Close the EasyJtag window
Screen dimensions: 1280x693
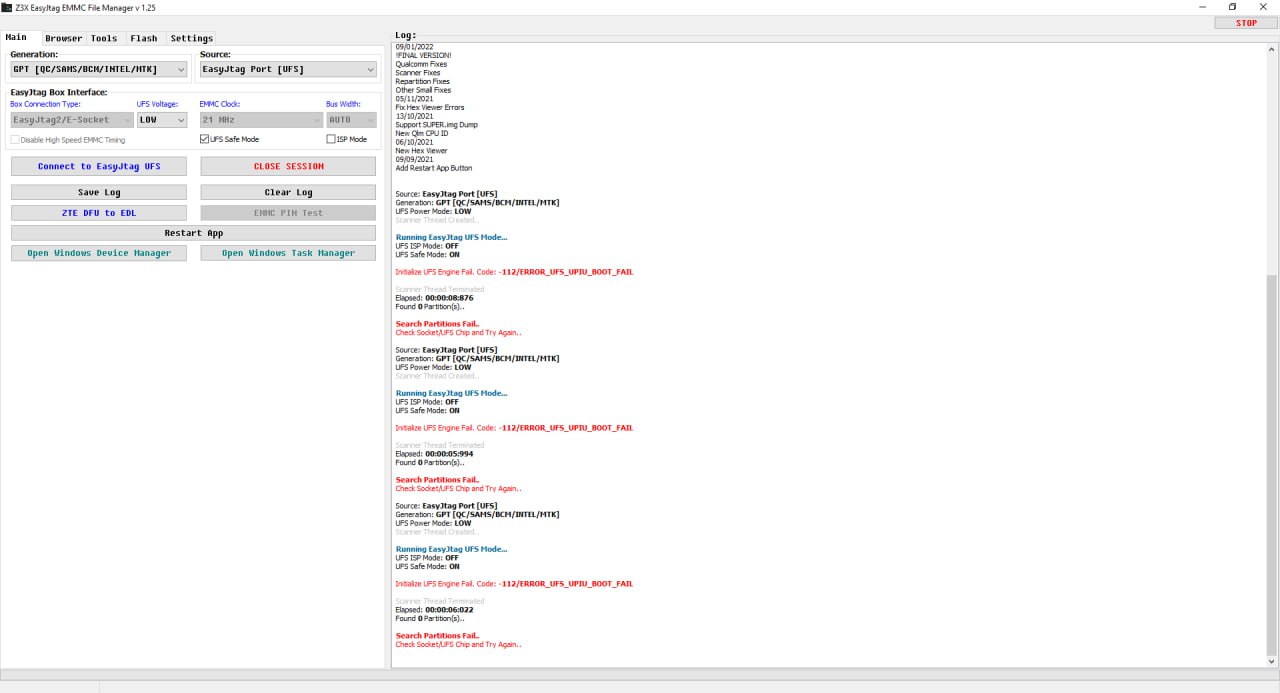click(x=1263, y=7)
